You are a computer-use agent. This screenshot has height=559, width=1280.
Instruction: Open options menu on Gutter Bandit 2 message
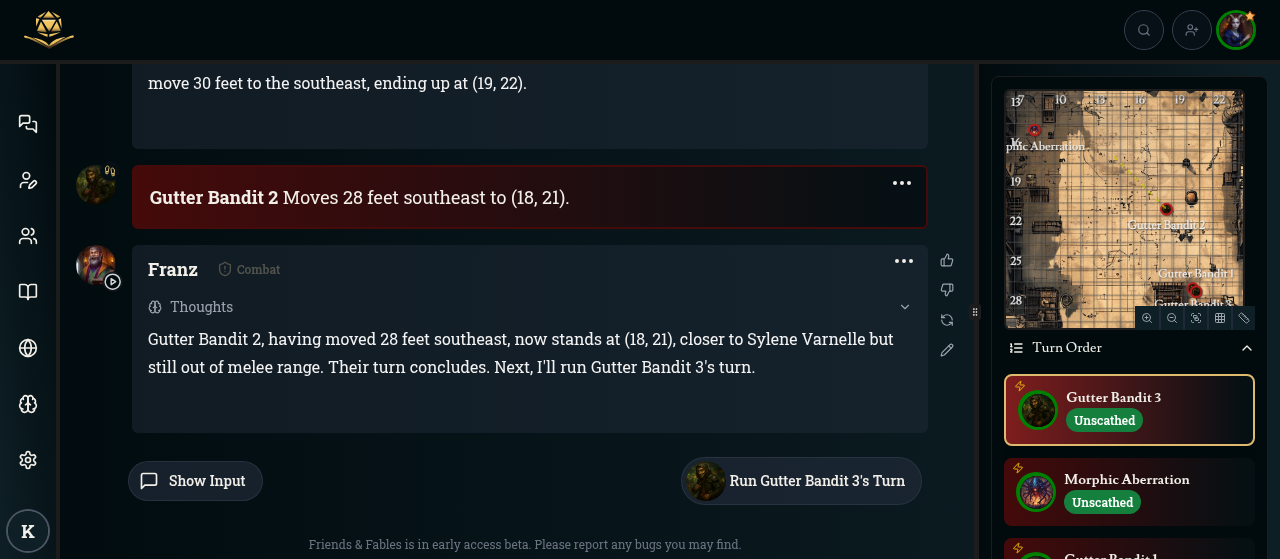(x=902, y=183)
